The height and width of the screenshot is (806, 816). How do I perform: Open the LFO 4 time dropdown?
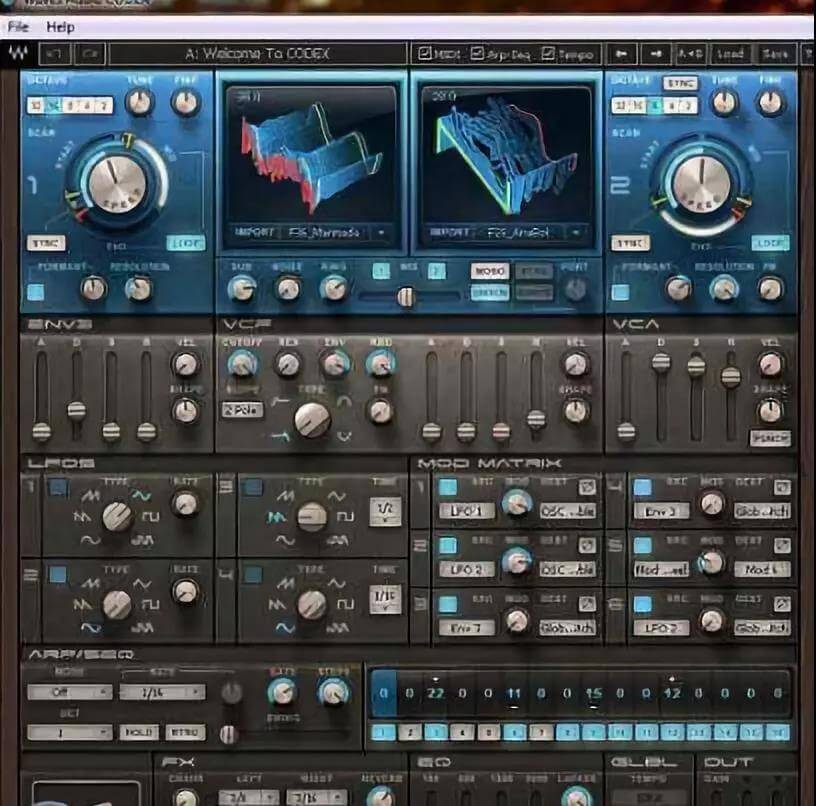tap(385, 599)
